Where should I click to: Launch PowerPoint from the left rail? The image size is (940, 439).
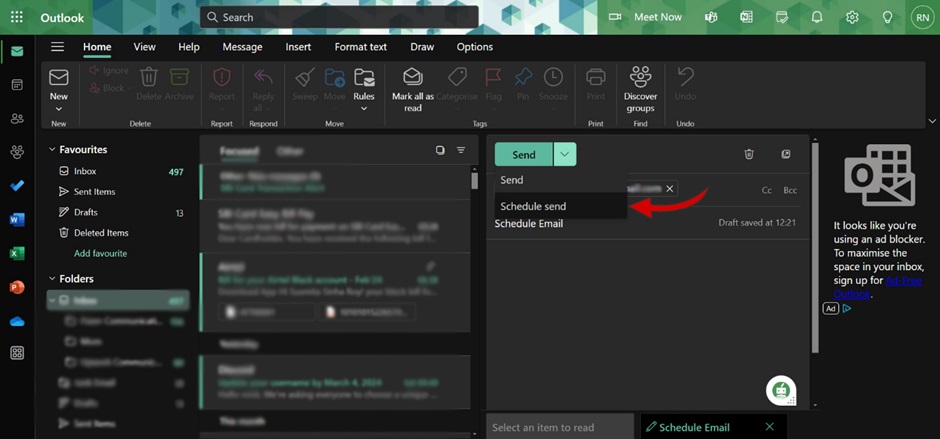click(17, 287)
